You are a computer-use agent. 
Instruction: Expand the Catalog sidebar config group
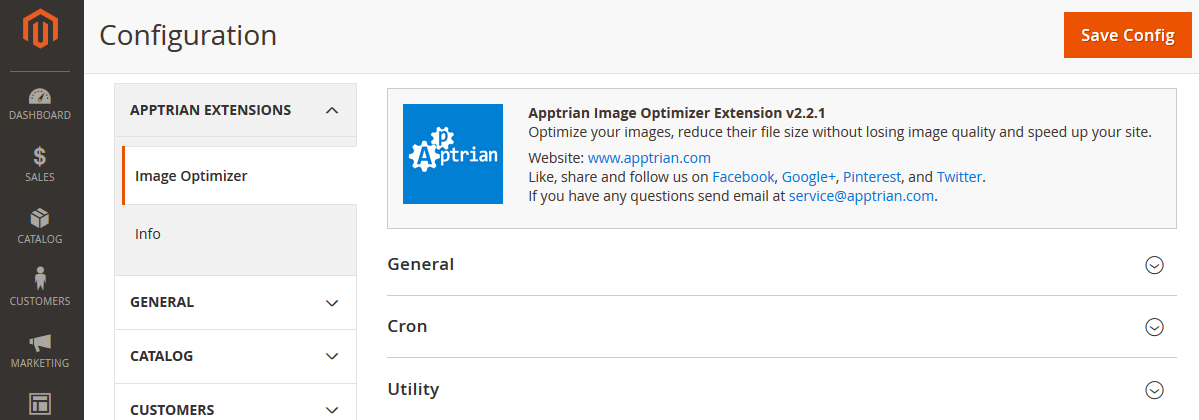[x=332, y=356]
